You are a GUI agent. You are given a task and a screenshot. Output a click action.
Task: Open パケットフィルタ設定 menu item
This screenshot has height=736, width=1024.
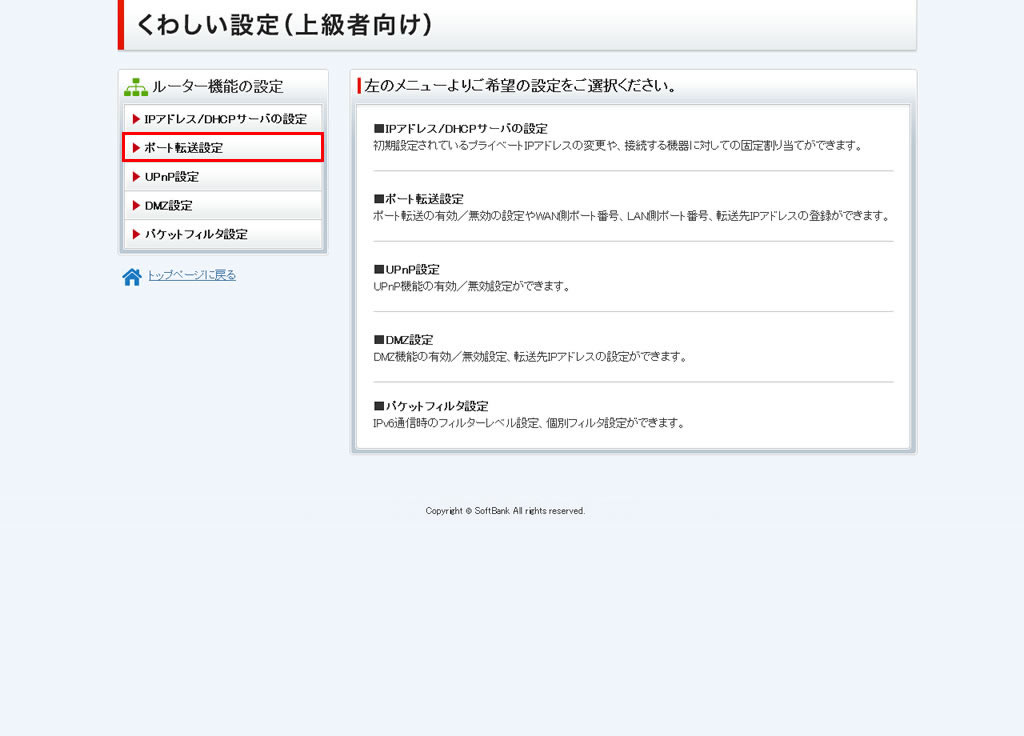click(223, 234)
